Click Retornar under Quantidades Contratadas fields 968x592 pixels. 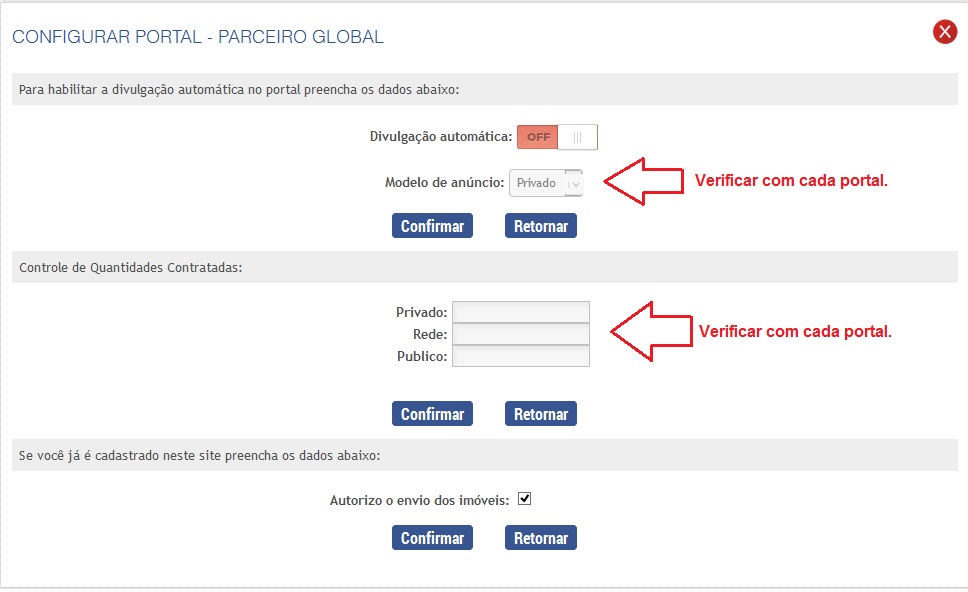[x=541, y=414]
